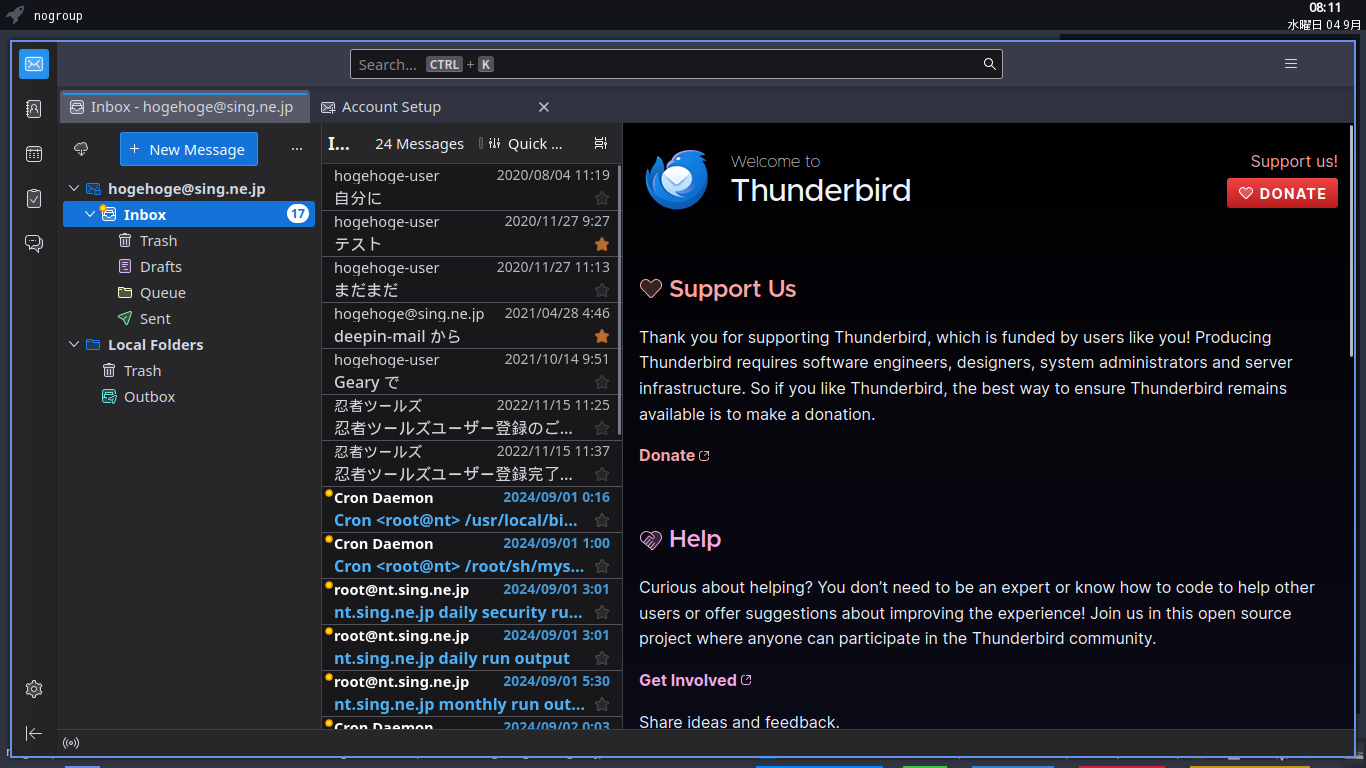Star the Cron Daemon /root/sh/mys... message

pos(602,566)
